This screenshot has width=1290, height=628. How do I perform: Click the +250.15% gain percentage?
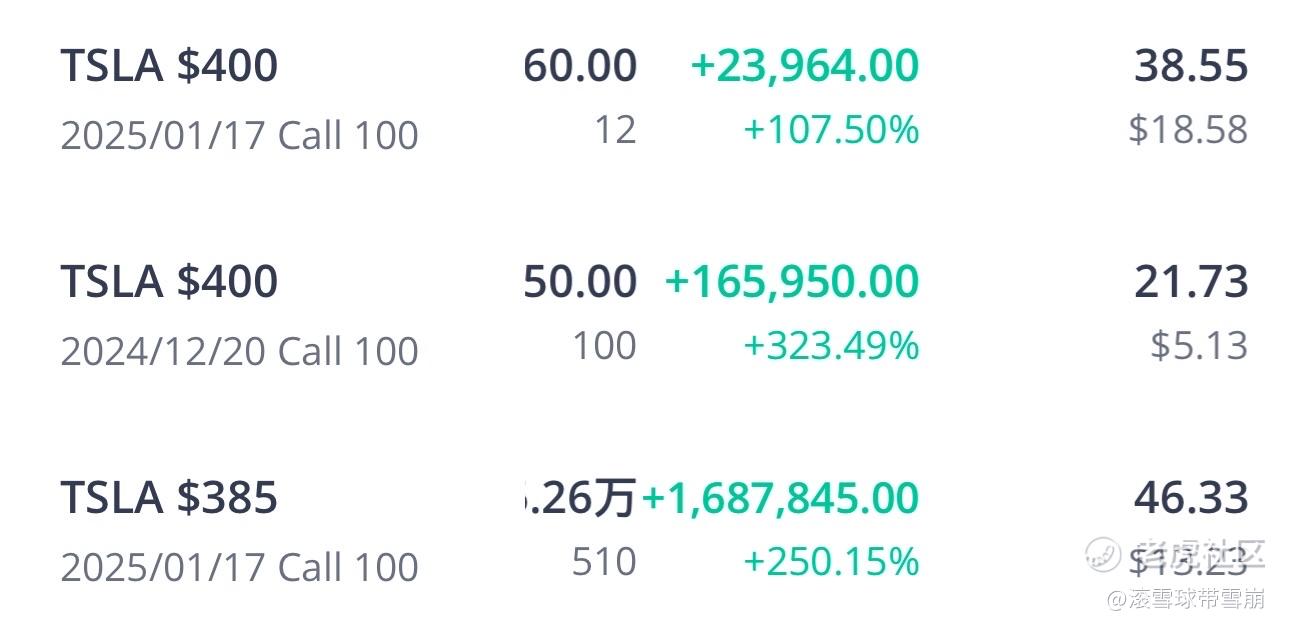[831, 563]
